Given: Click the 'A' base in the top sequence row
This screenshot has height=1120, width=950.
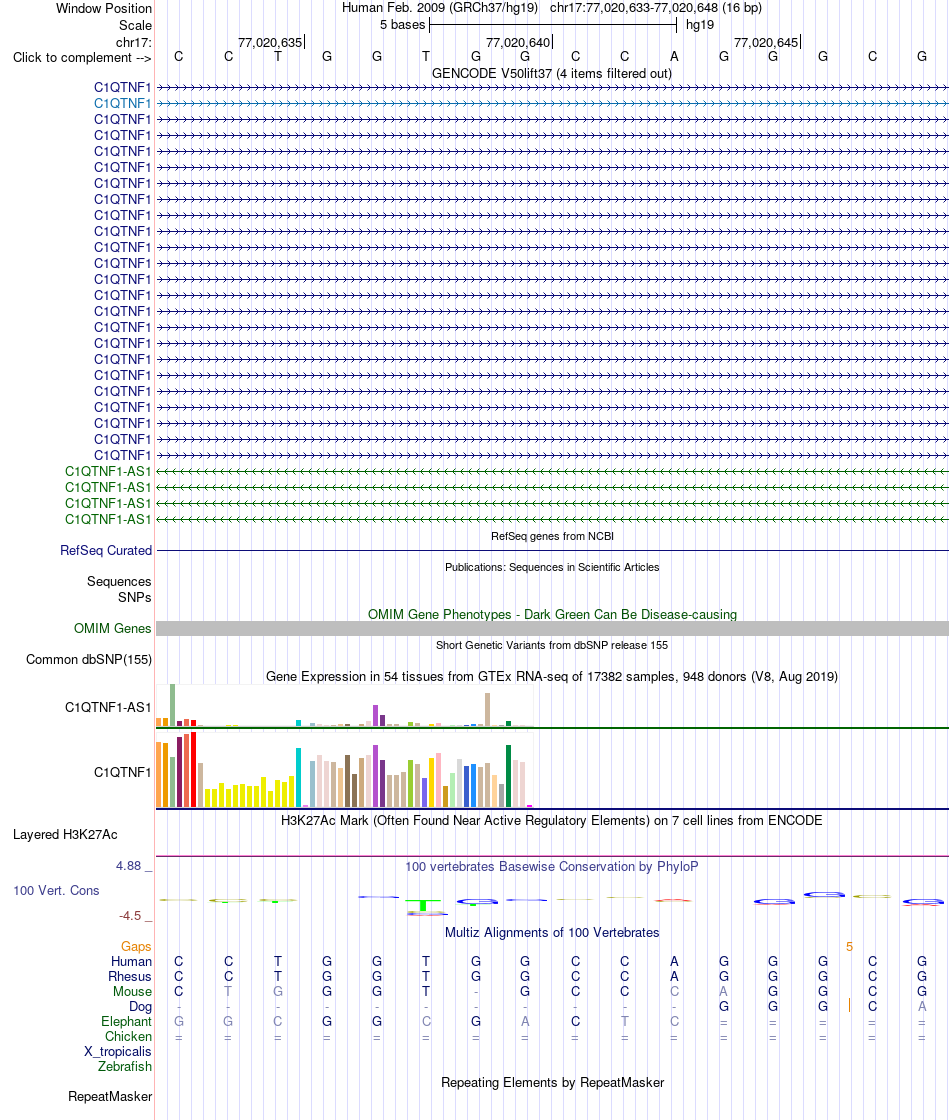Looking at the screenshot, I should pyautogui.click(x=674, y=56).
